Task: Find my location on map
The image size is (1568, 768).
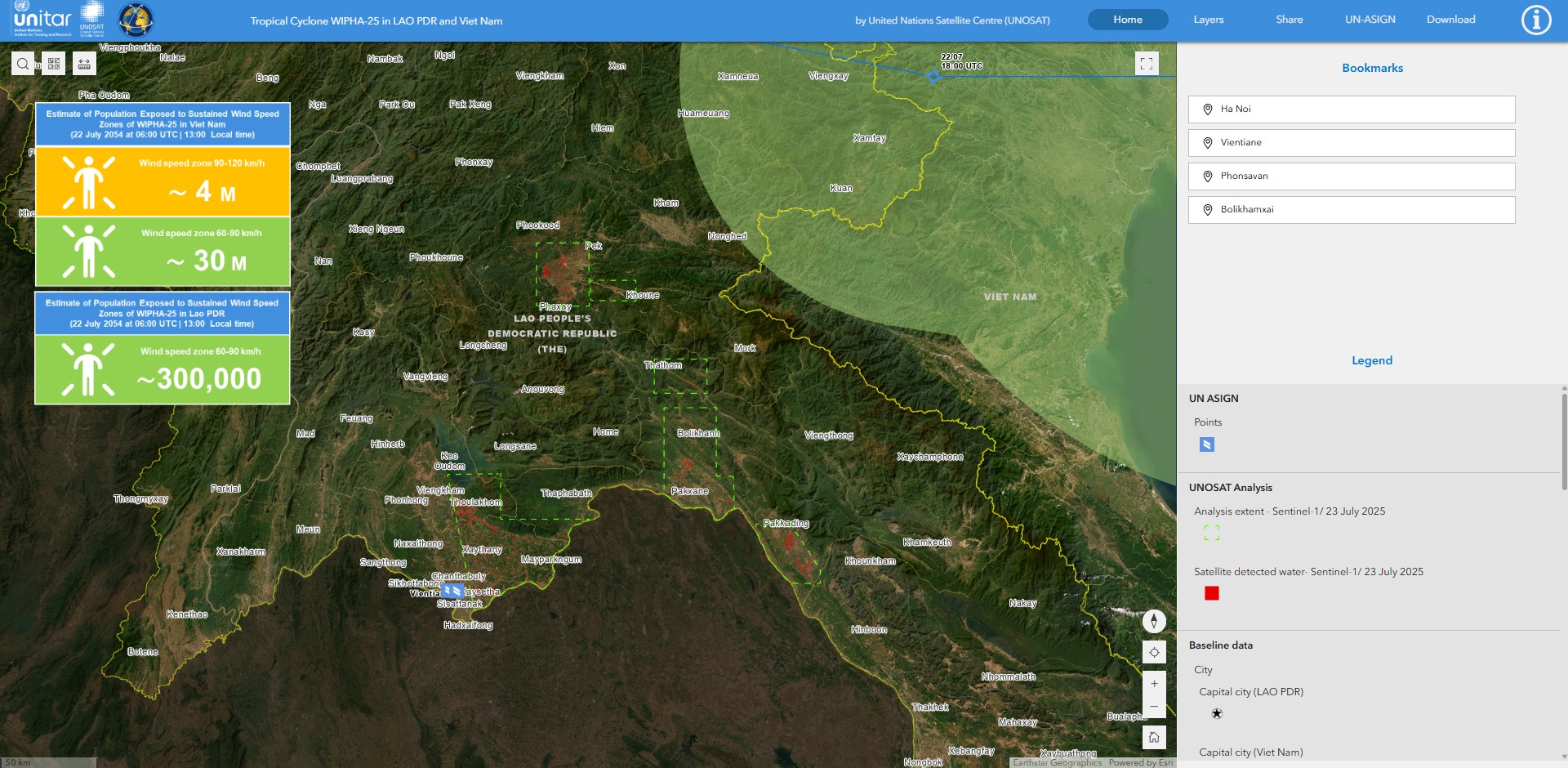Action: click(1154, 653)
